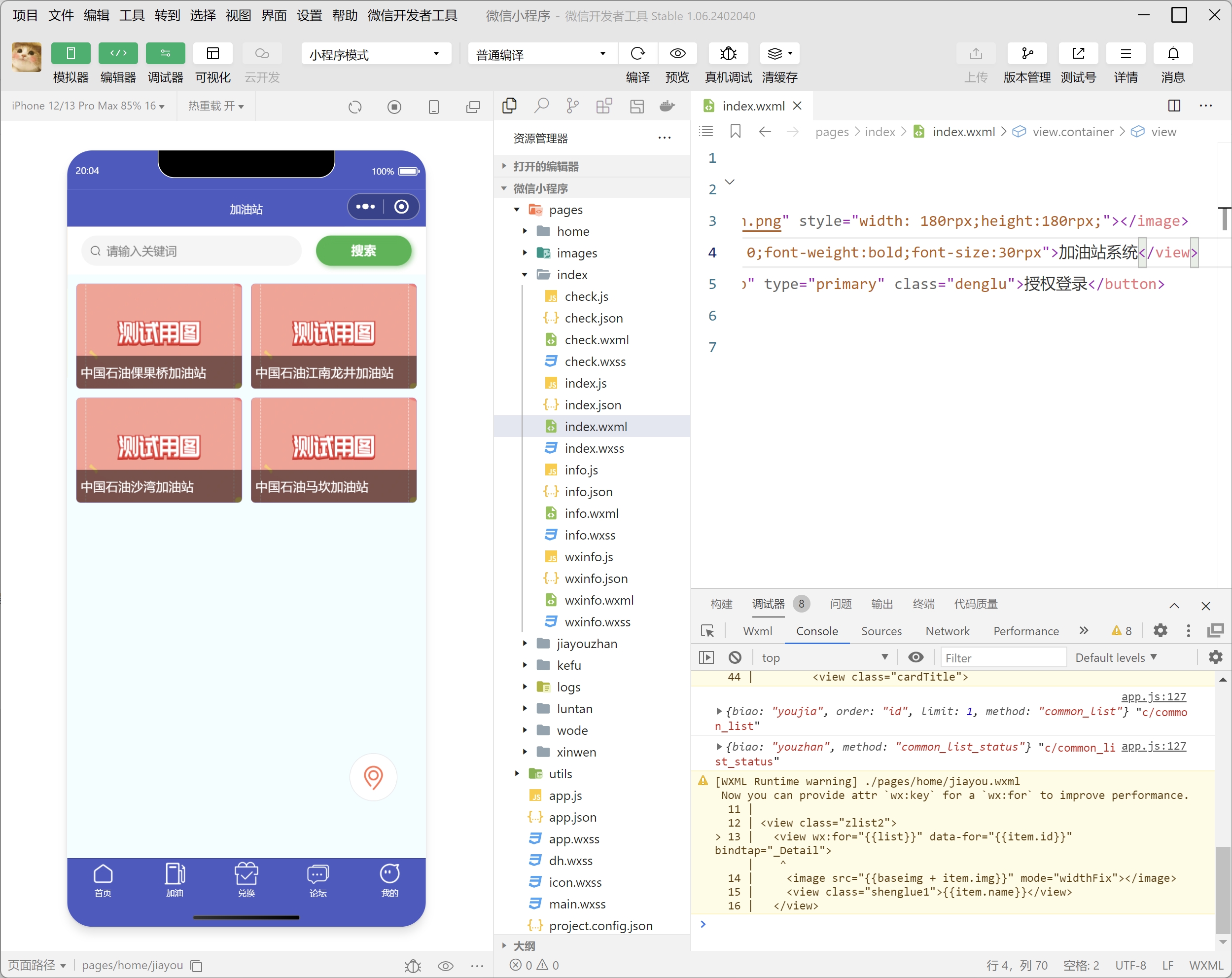Open the 视图 menu

[x=238, y=15]
